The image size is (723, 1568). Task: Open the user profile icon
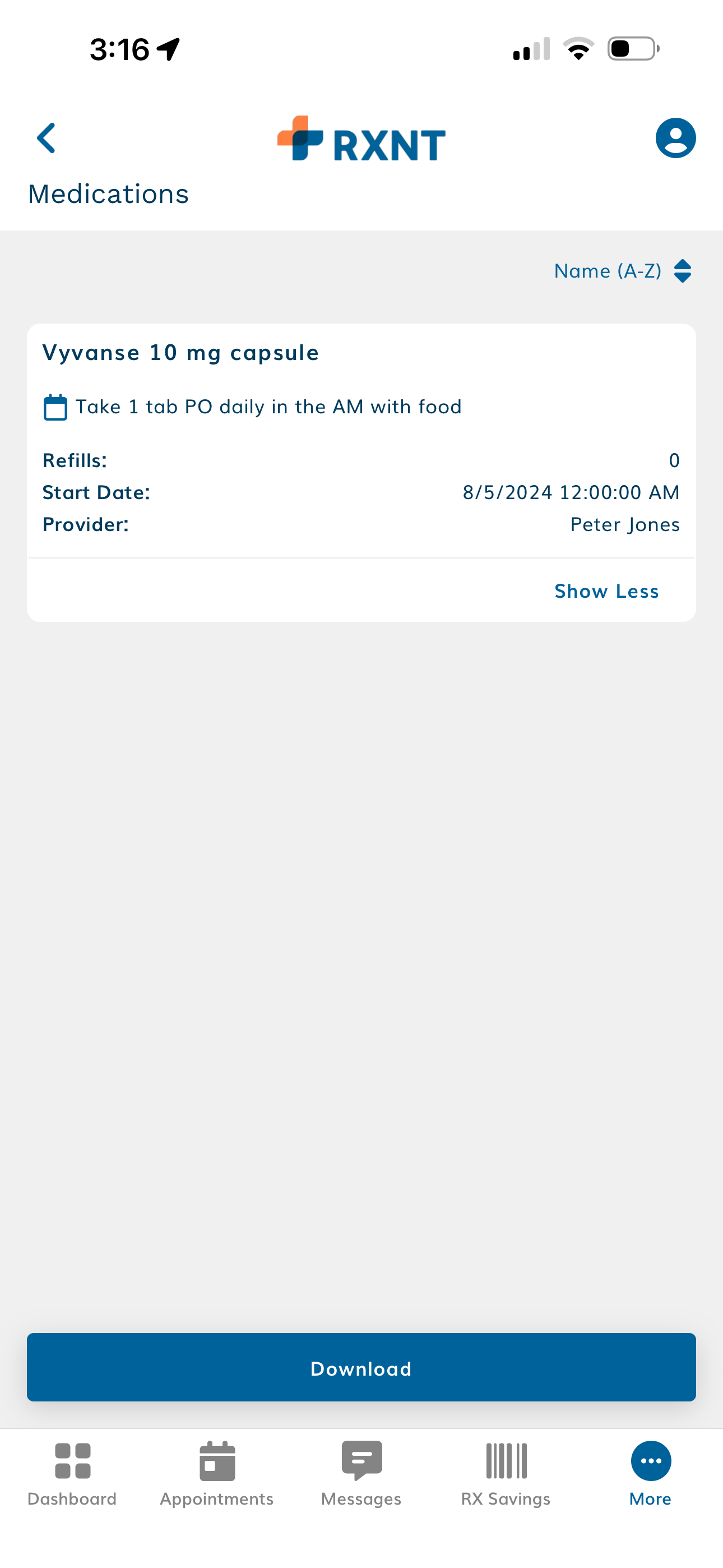tap(675, 138)
